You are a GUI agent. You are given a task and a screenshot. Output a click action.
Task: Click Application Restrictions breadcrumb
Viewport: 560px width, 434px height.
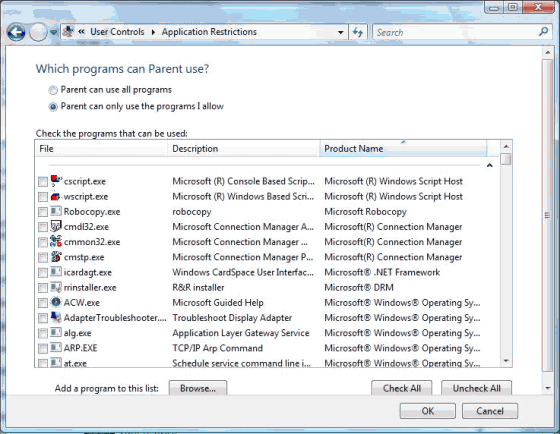click(x=209, y=32)
